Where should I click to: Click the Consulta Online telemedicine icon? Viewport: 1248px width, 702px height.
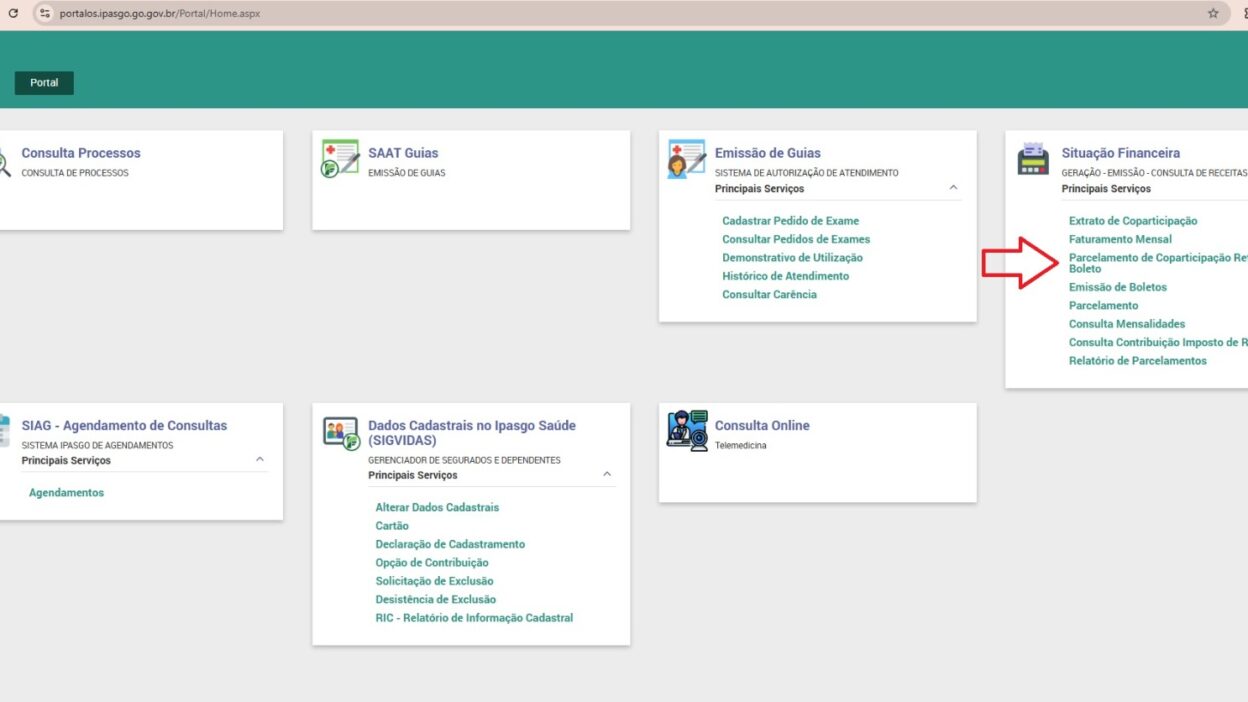click(x=686, y=430)
